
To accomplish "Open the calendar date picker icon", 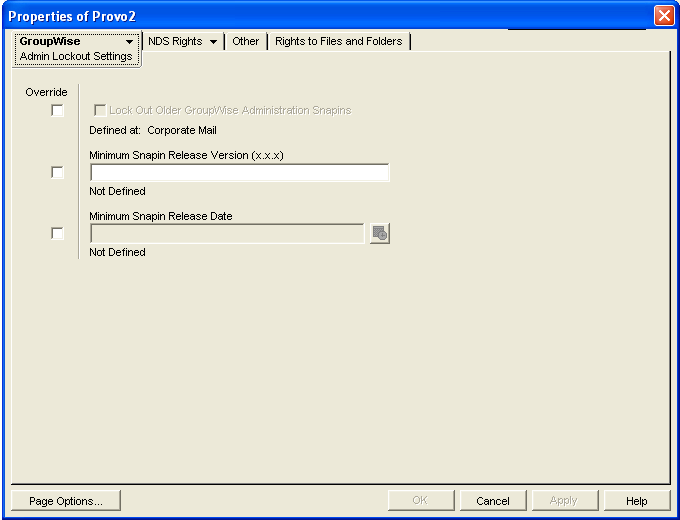I will (x=379, y=234).
